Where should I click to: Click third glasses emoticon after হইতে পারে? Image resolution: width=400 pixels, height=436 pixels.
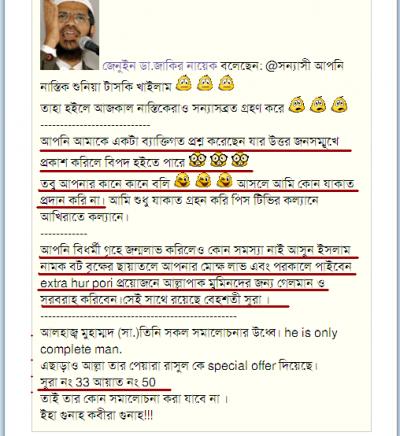(240, 160)
